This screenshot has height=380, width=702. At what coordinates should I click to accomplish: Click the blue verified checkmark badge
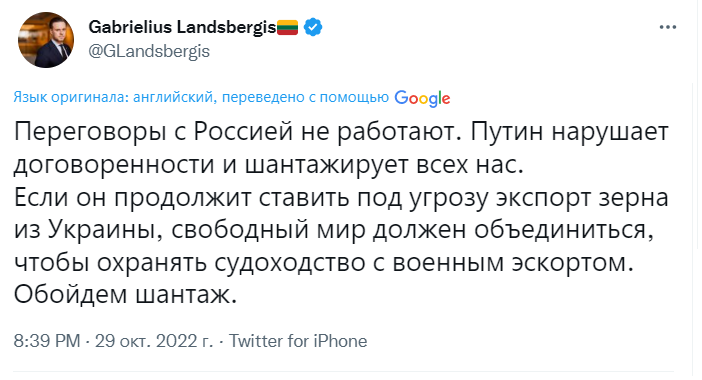tap(313, 27)
